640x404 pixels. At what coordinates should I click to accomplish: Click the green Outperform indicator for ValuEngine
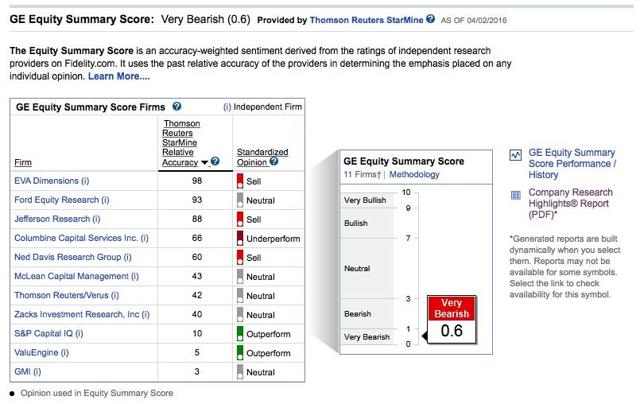240,353
